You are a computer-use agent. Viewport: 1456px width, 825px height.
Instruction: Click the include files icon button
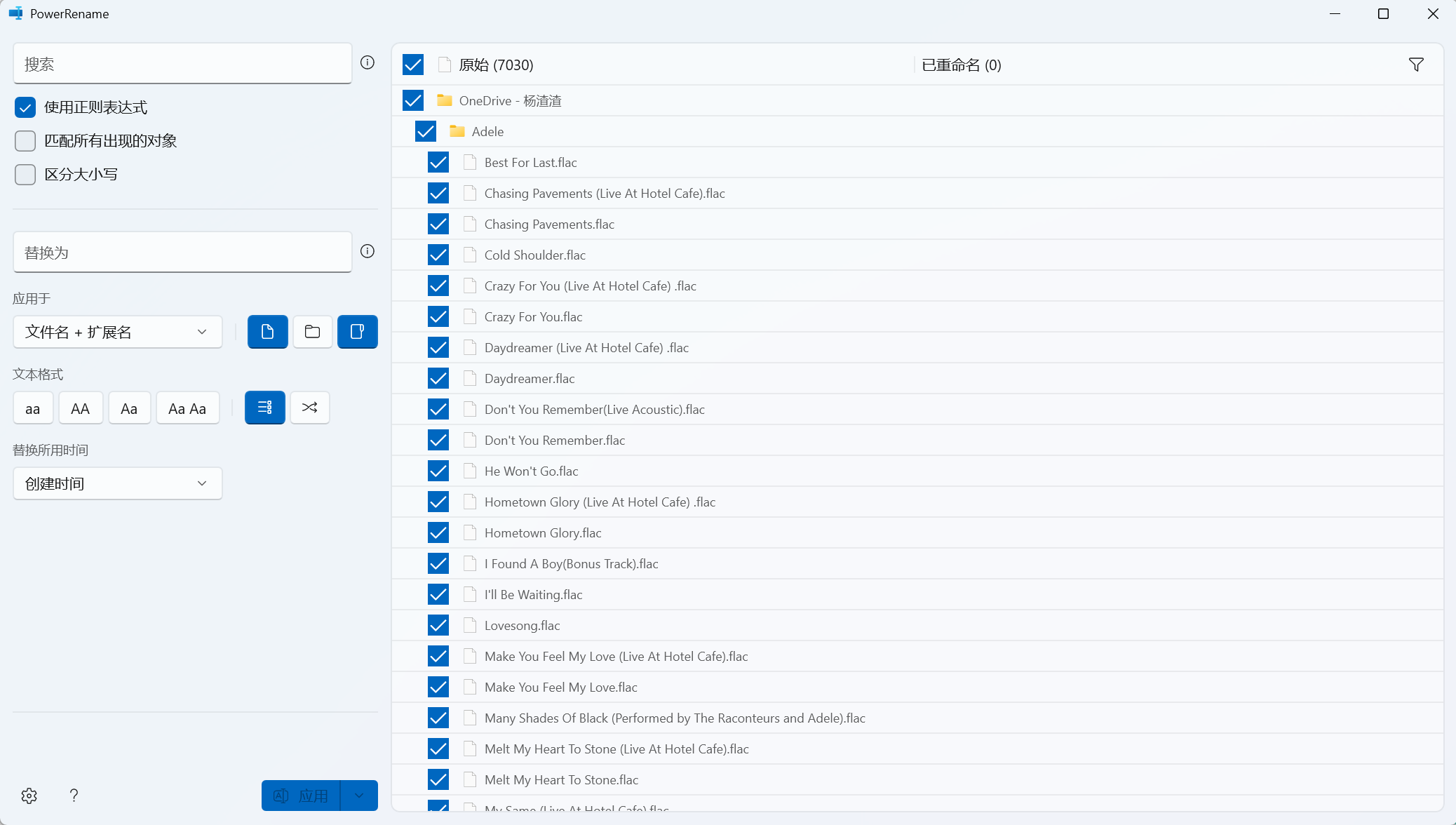click(267, 332)
